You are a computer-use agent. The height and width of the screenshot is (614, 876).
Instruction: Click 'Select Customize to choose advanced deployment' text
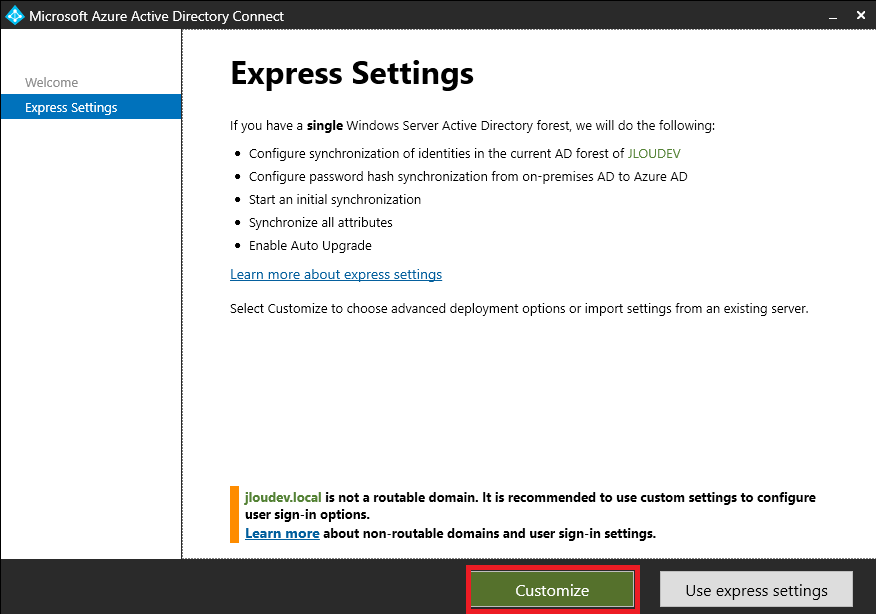tap(519, 308)
